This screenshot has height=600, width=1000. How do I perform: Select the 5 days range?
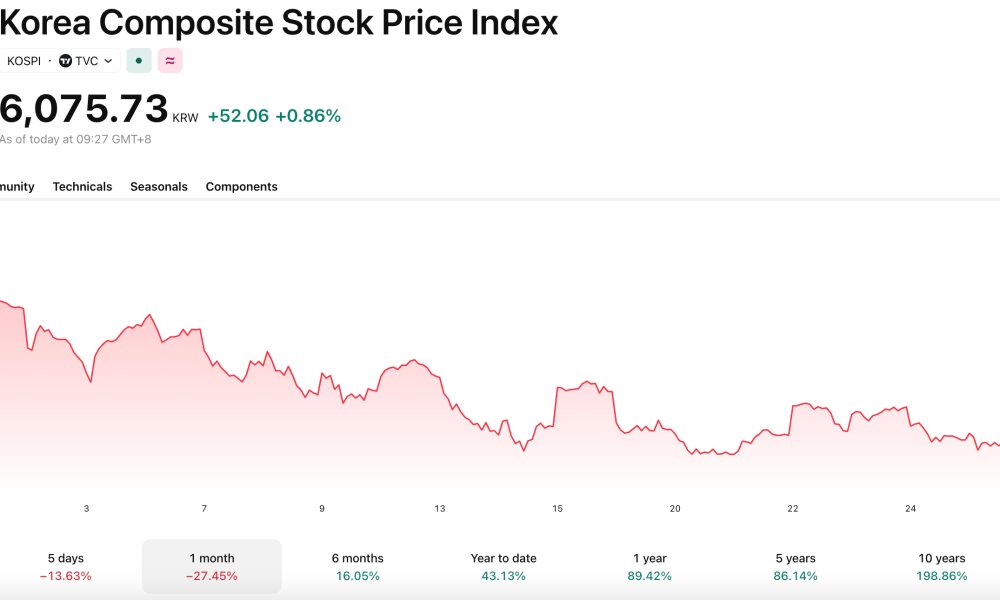pos(66,567)
